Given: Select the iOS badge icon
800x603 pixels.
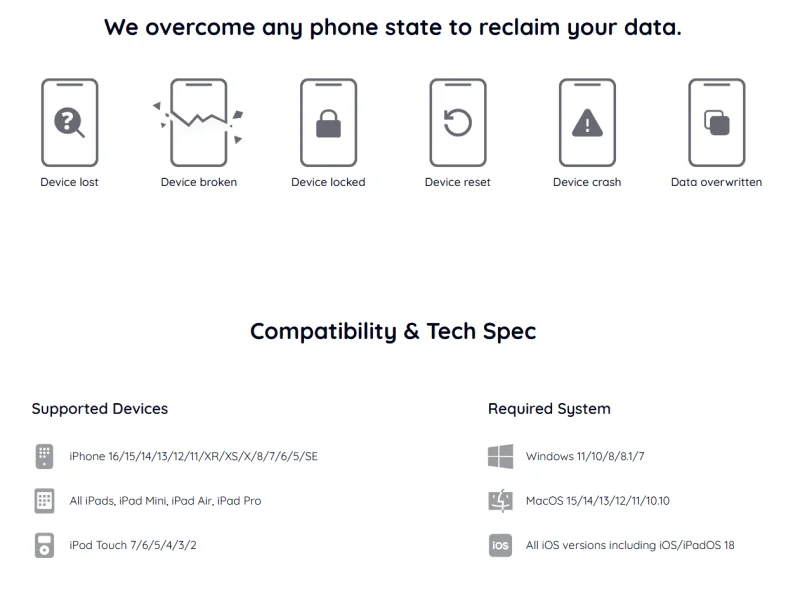Looking at the screenshot, I should (501, 545).
